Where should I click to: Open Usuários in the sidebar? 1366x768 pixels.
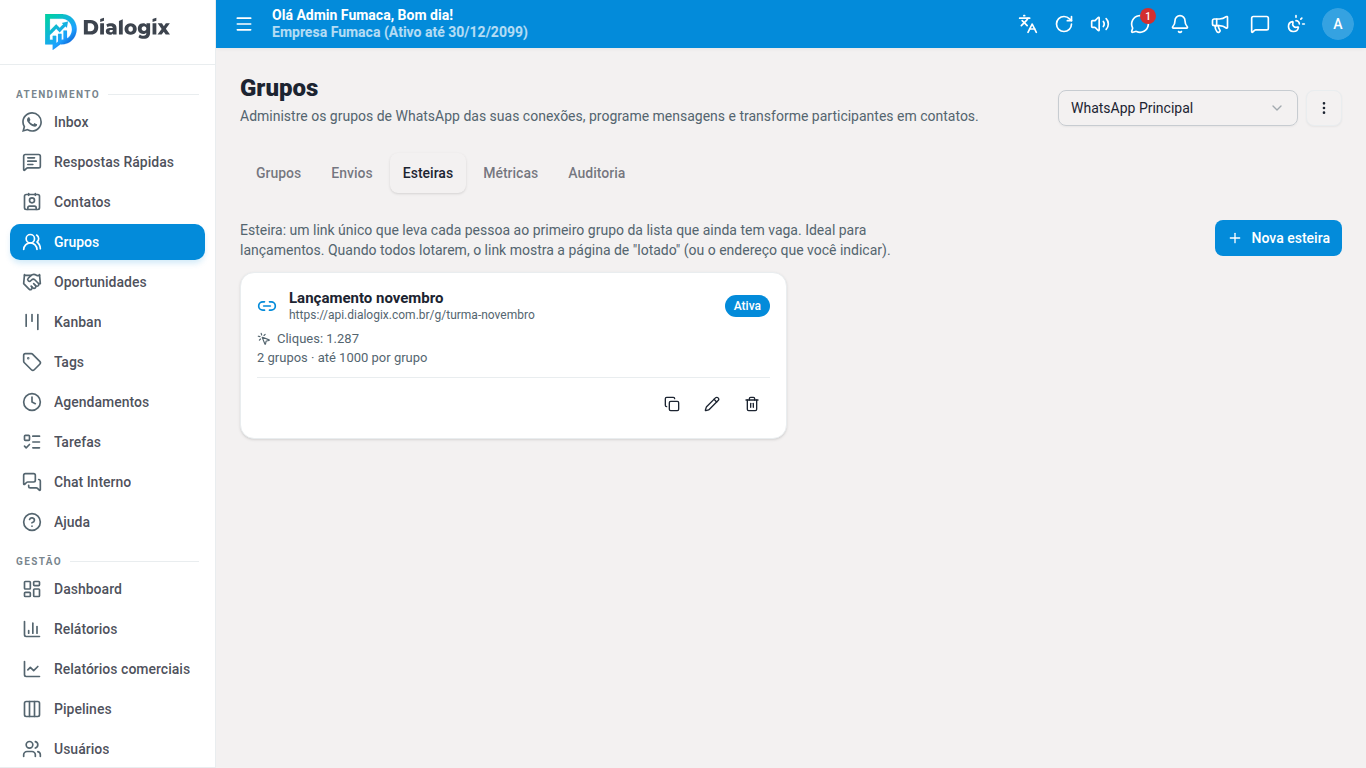tap(108, 749)
